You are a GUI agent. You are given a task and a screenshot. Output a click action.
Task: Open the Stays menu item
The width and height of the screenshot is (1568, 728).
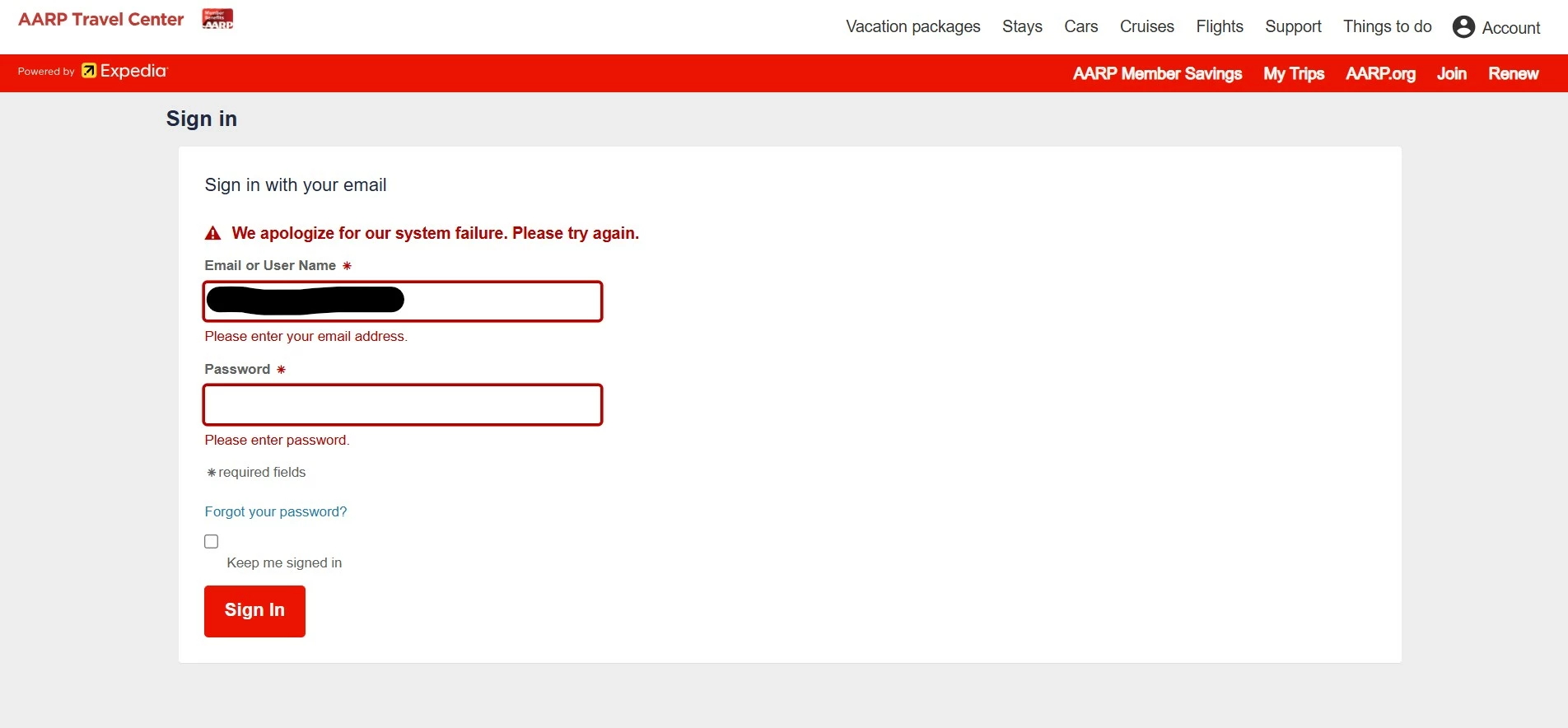1022,26
